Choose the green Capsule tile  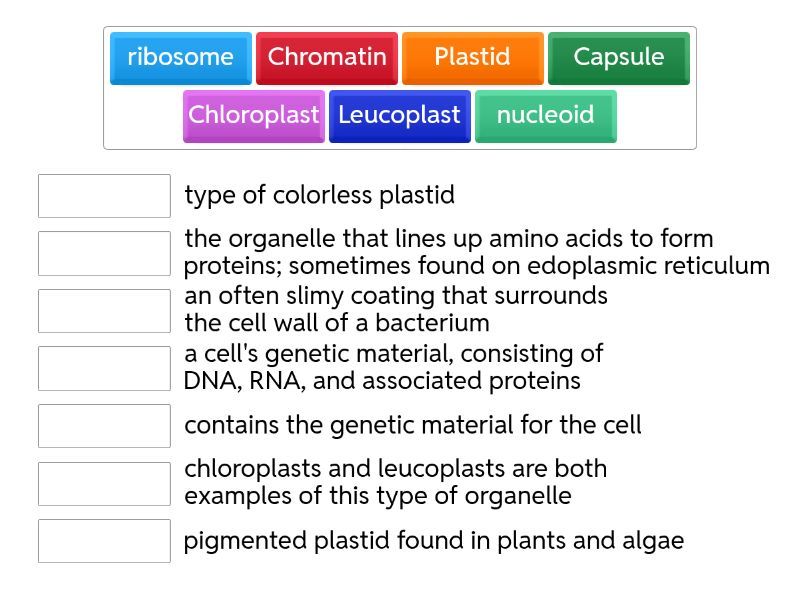pyautogui.click(x=618, y=58)
